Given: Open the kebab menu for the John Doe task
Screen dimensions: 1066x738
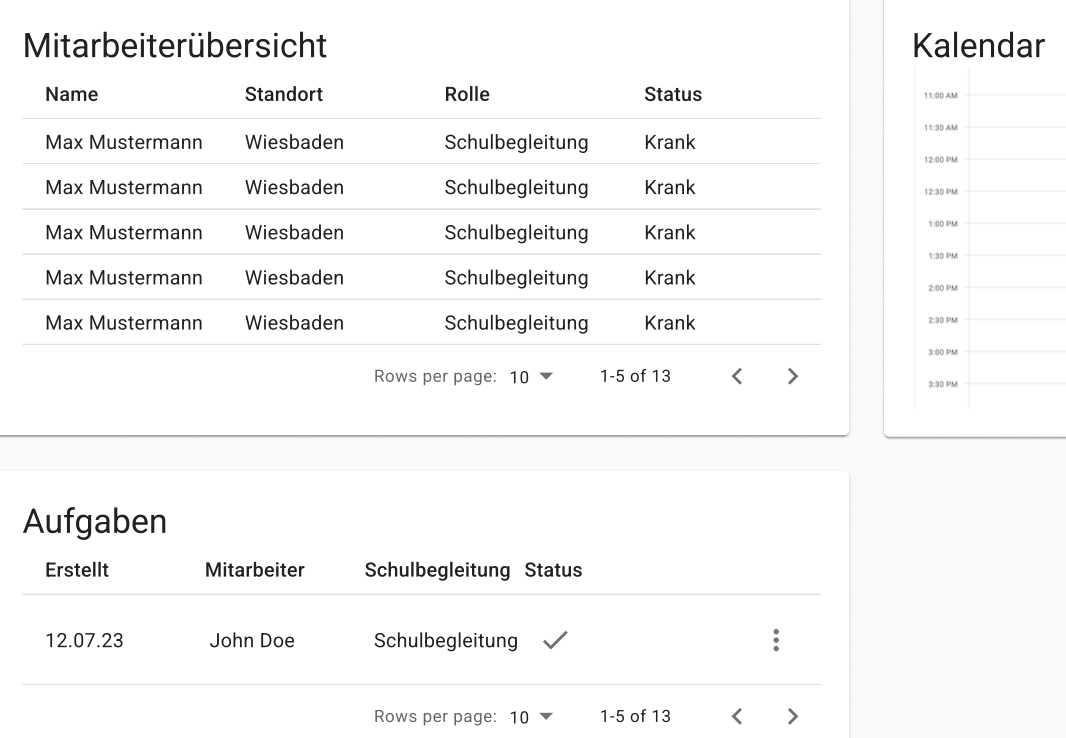Looking at the screenshot, I should click(776, 640).
